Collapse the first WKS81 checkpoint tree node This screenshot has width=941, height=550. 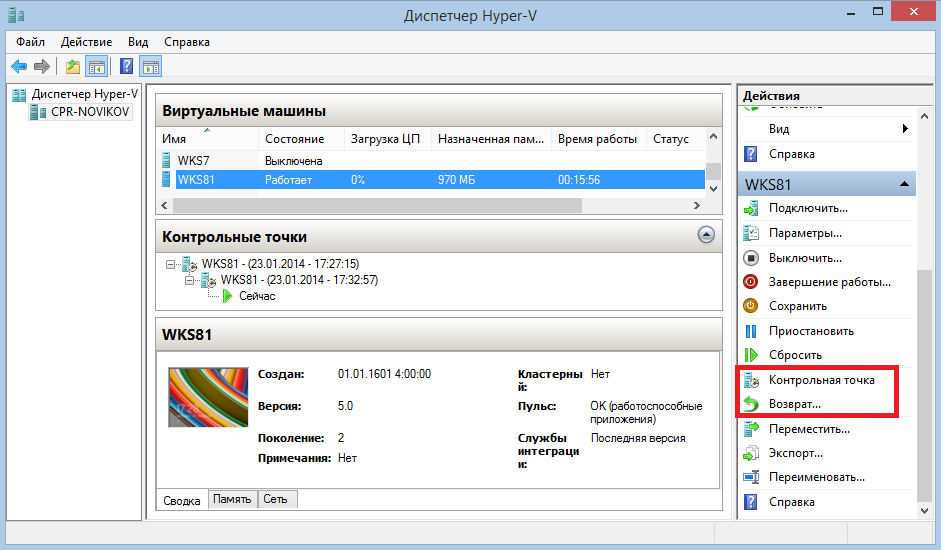coord(171,264)
